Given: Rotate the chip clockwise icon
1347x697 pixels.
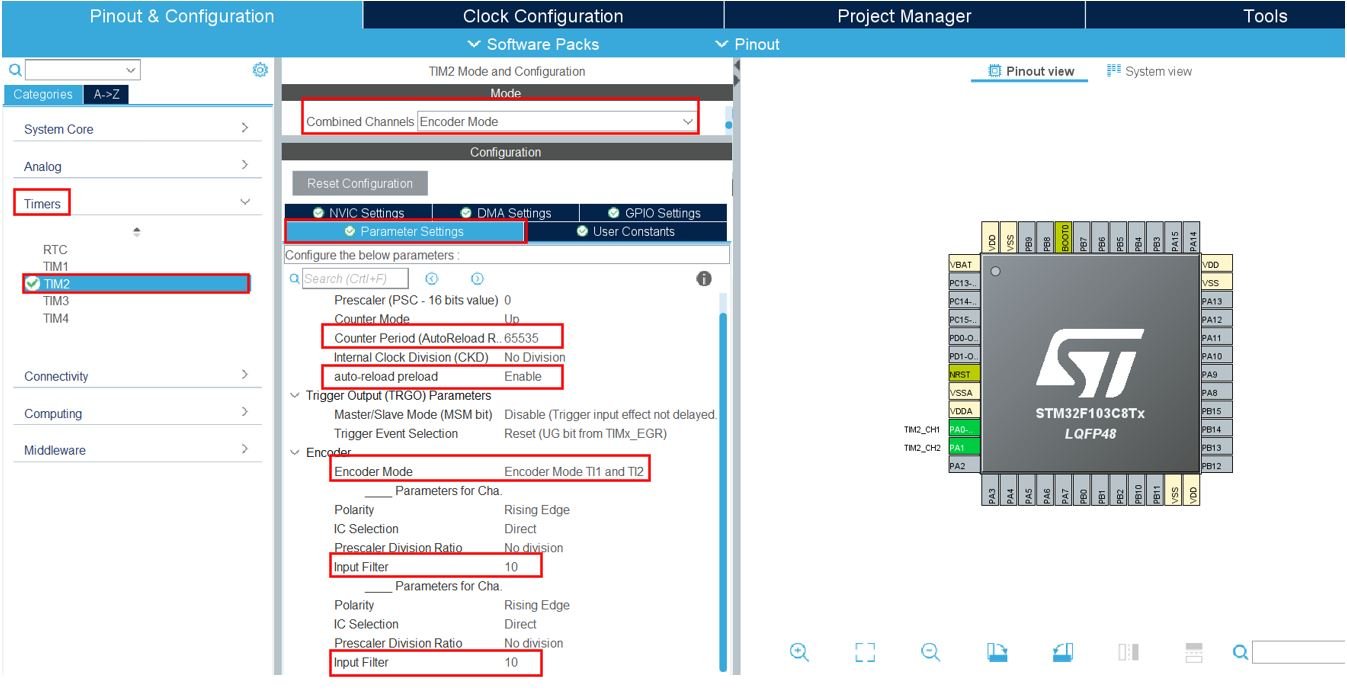Looking at the screenshot, I should coord(997,652).
